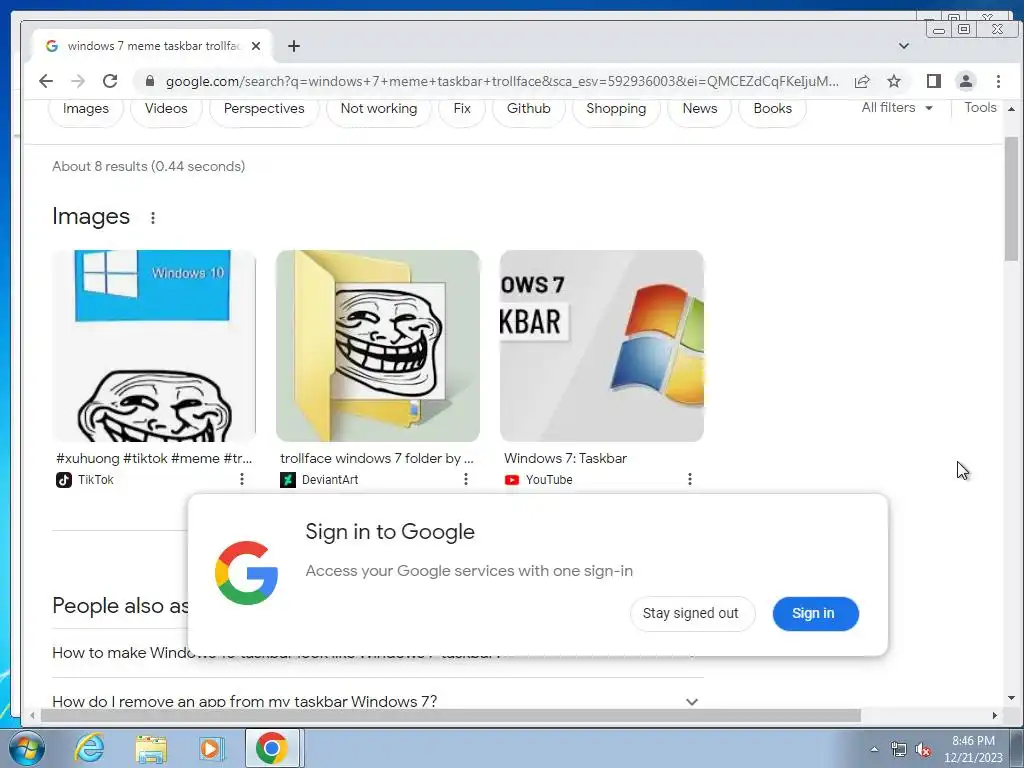Click Chrome icon in taskbar

coord(272,748)
